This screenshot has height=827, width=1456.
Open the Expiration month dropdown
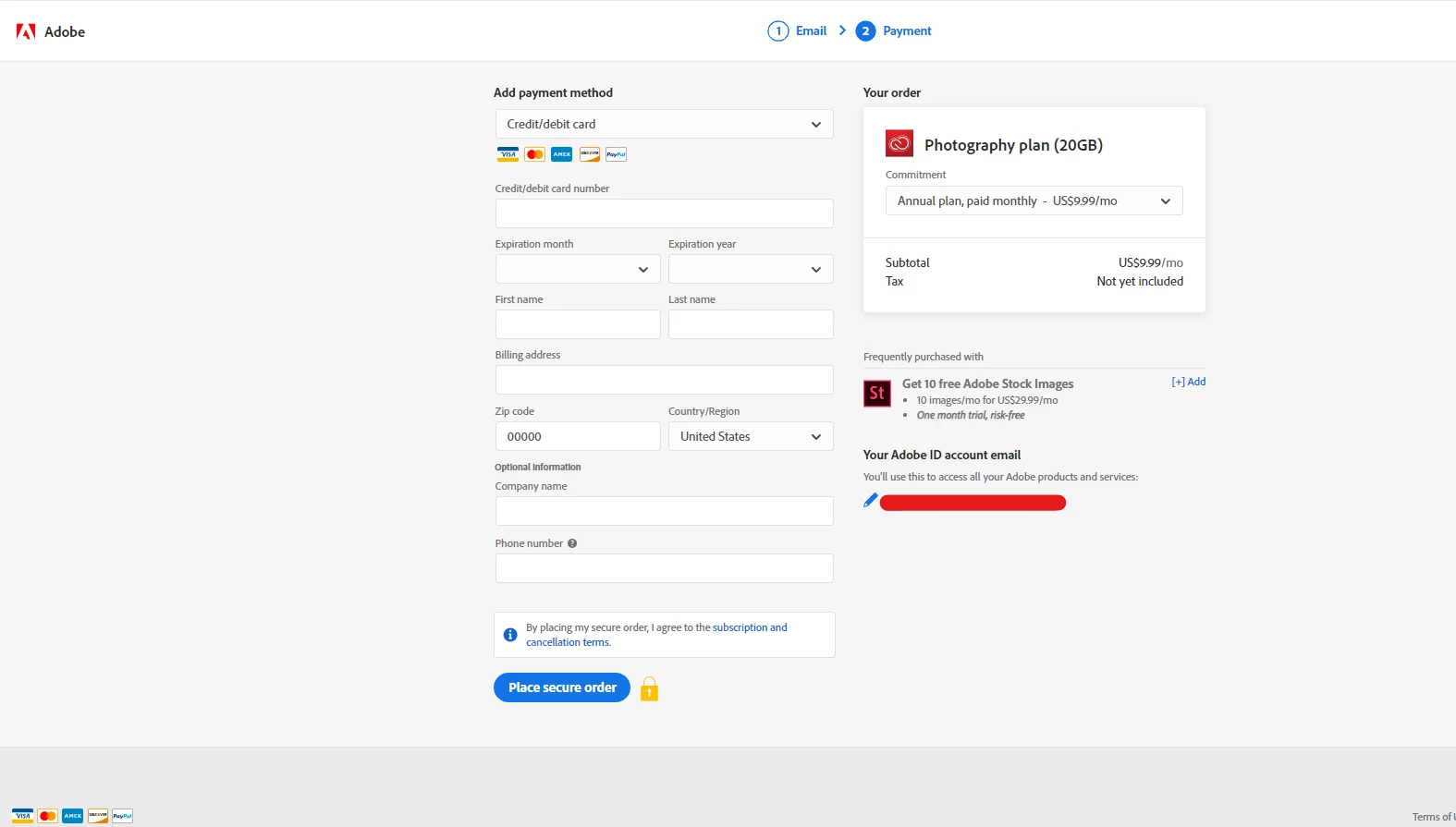pos(578,269)
